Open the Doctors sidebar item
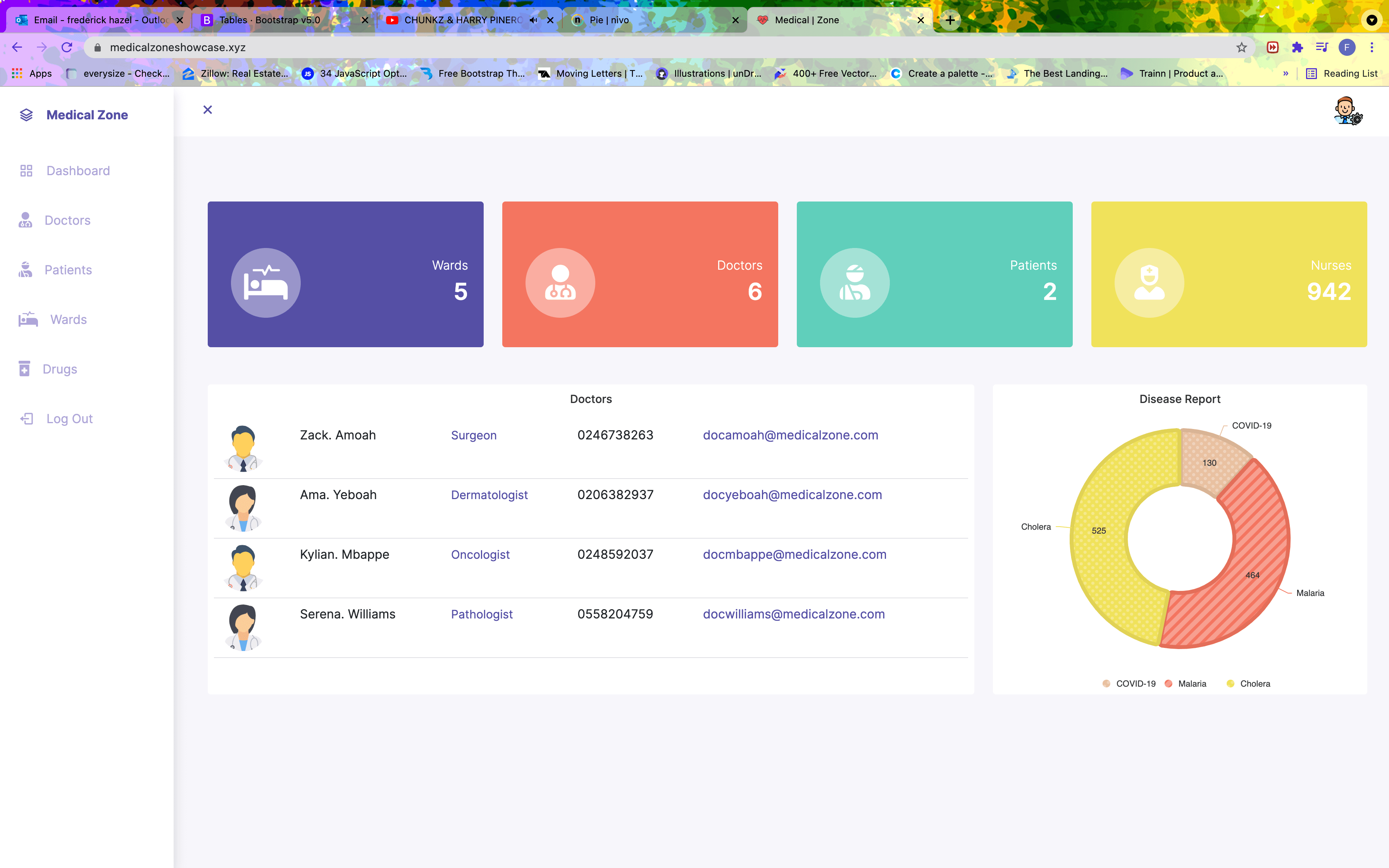Viewport: 1389px width, 868px height. tap(67, 220)
